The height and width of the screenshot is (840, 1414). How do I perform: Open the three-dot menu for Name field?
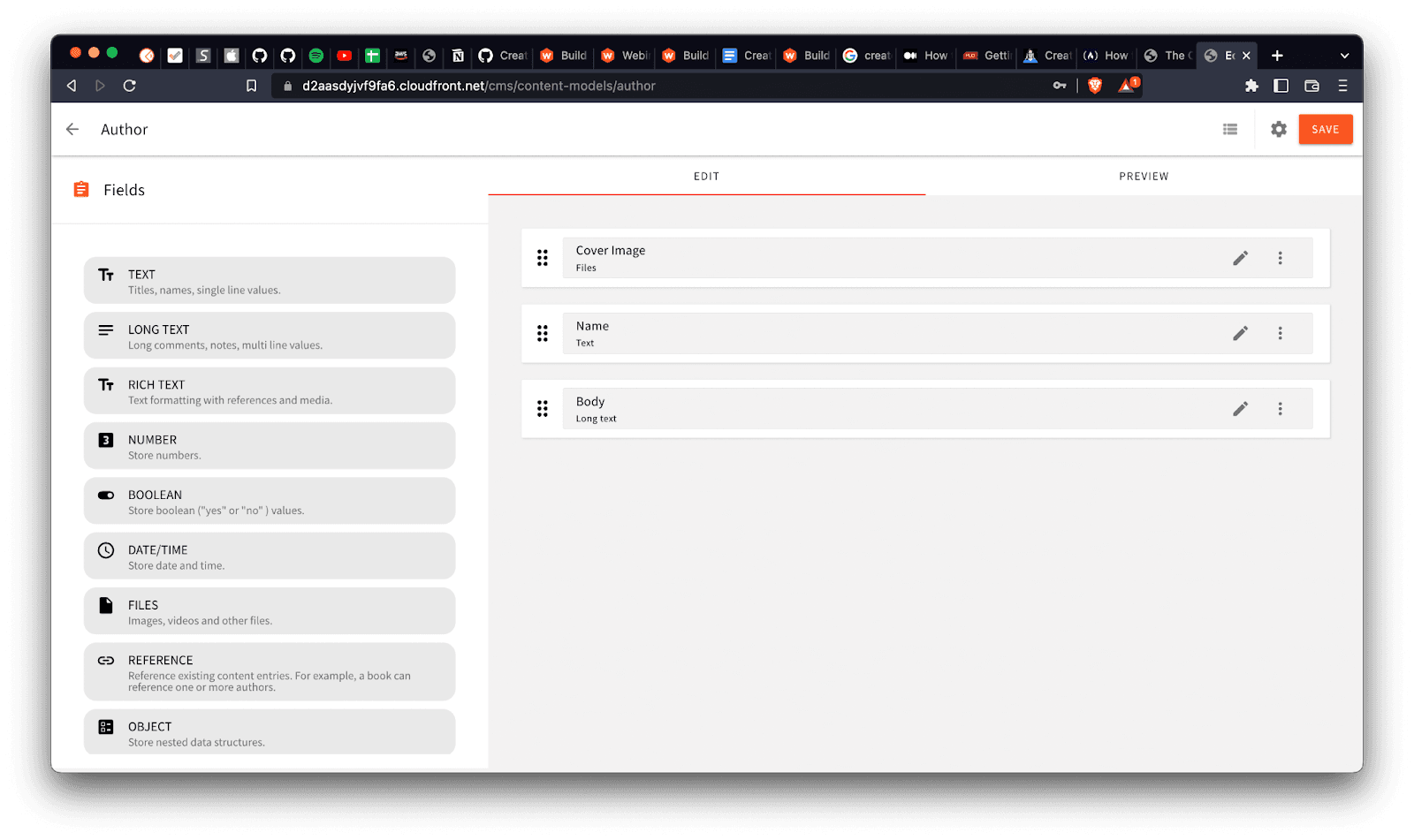click(x=1280, y=333)
